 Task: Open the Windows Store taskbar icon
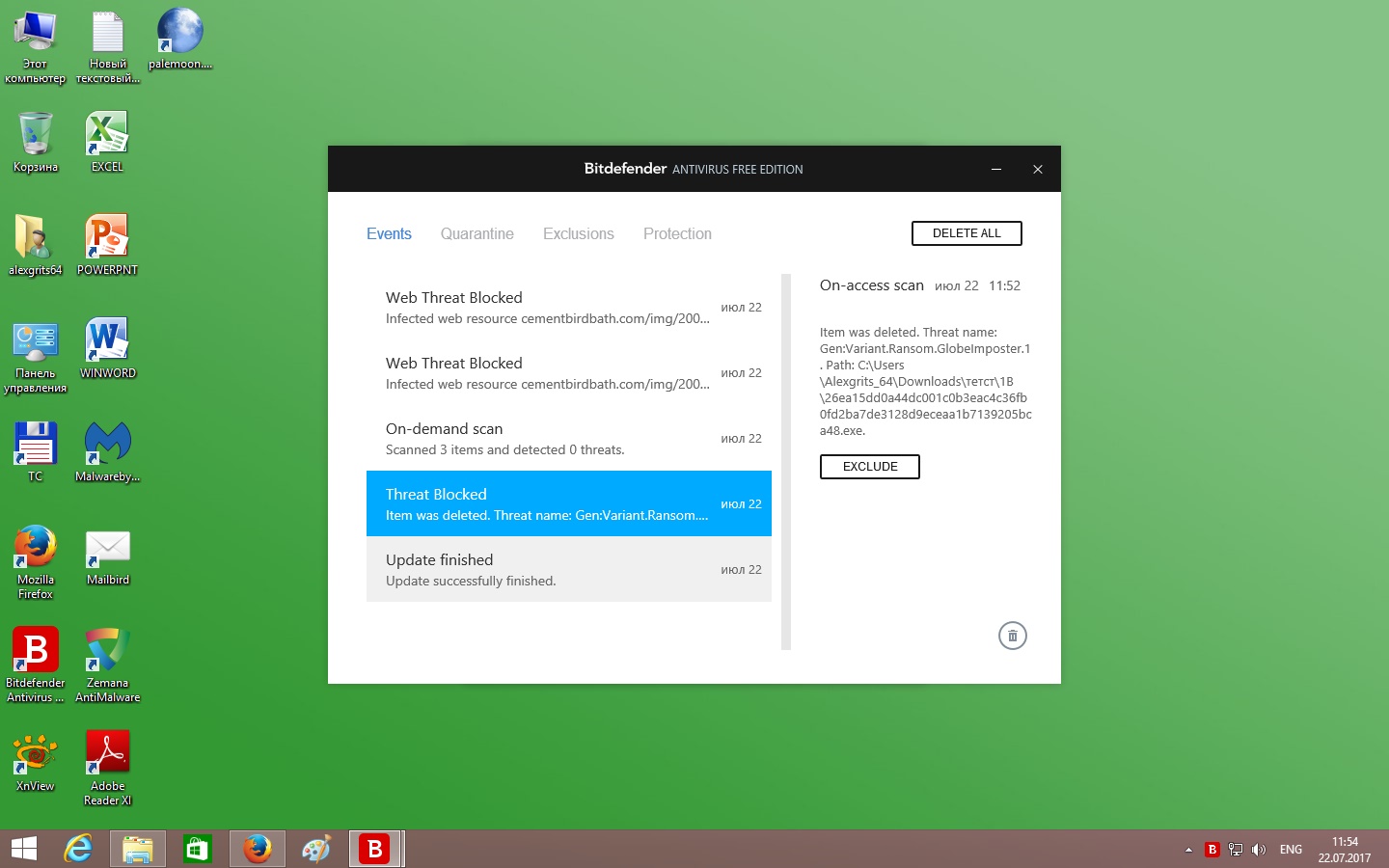(x=198, y=849)
